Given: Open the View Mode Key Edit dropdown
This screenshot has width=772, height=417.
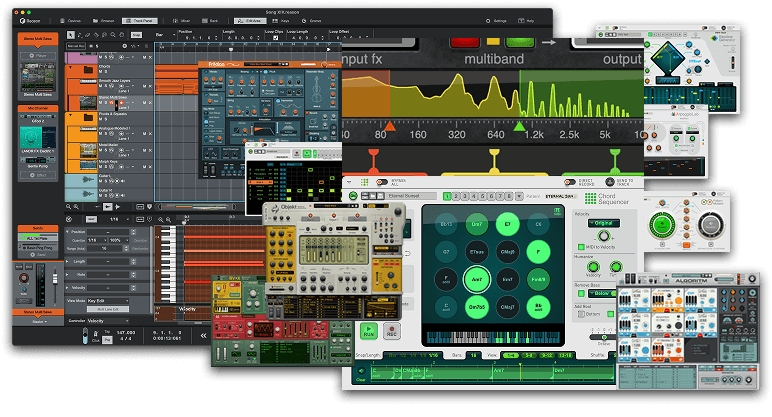Looking at the screenshot, I should click(108, 301).
